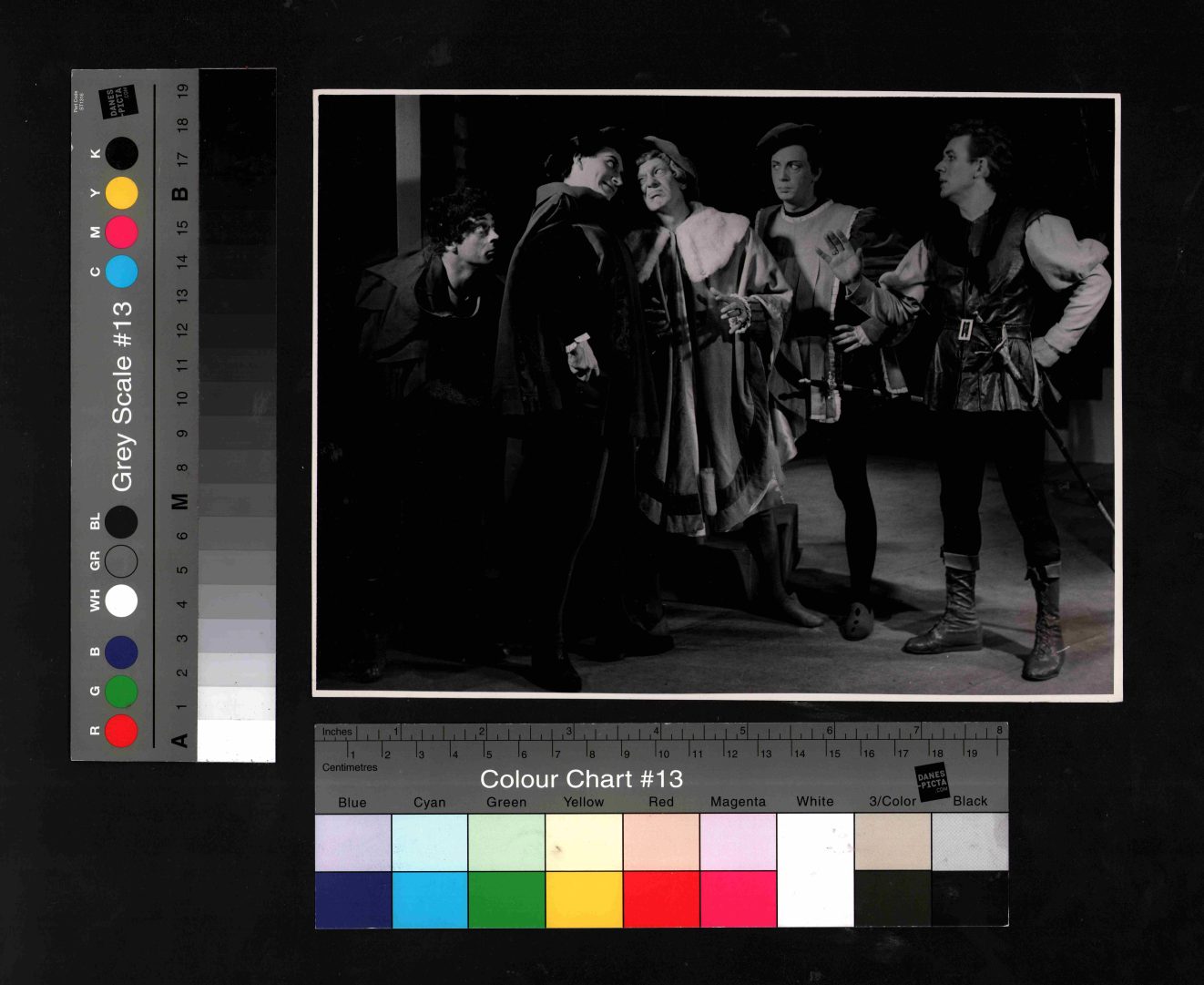Click the 'Colour Chart #13' title text
Image resolution: width=1204 pixels, height=985 pixels.
click(x=581, y=779)
